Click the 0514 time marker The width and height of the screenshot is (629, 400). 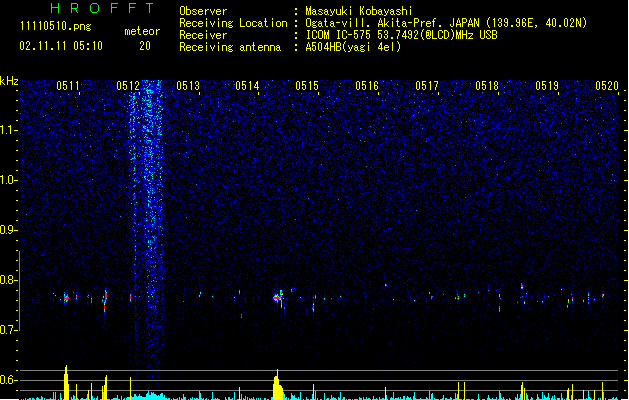tap(247, 86)
